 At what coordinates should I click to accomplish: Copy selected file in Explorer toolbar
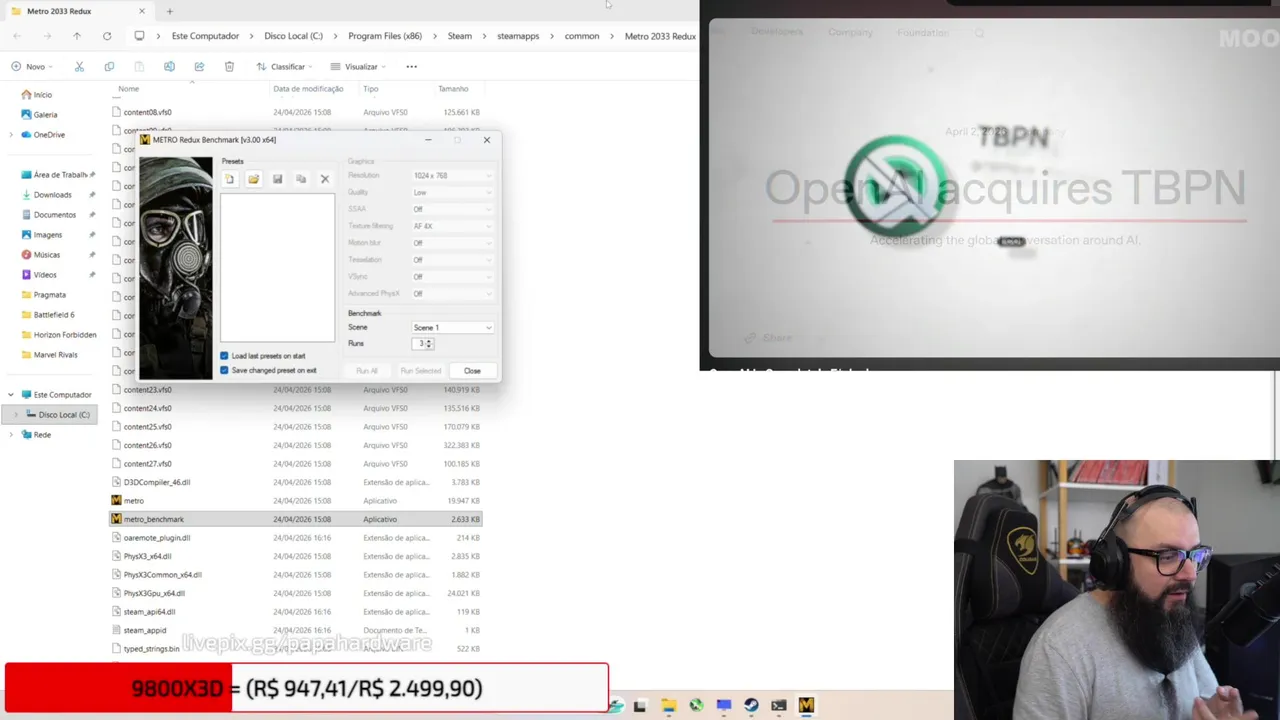(109, 66)
